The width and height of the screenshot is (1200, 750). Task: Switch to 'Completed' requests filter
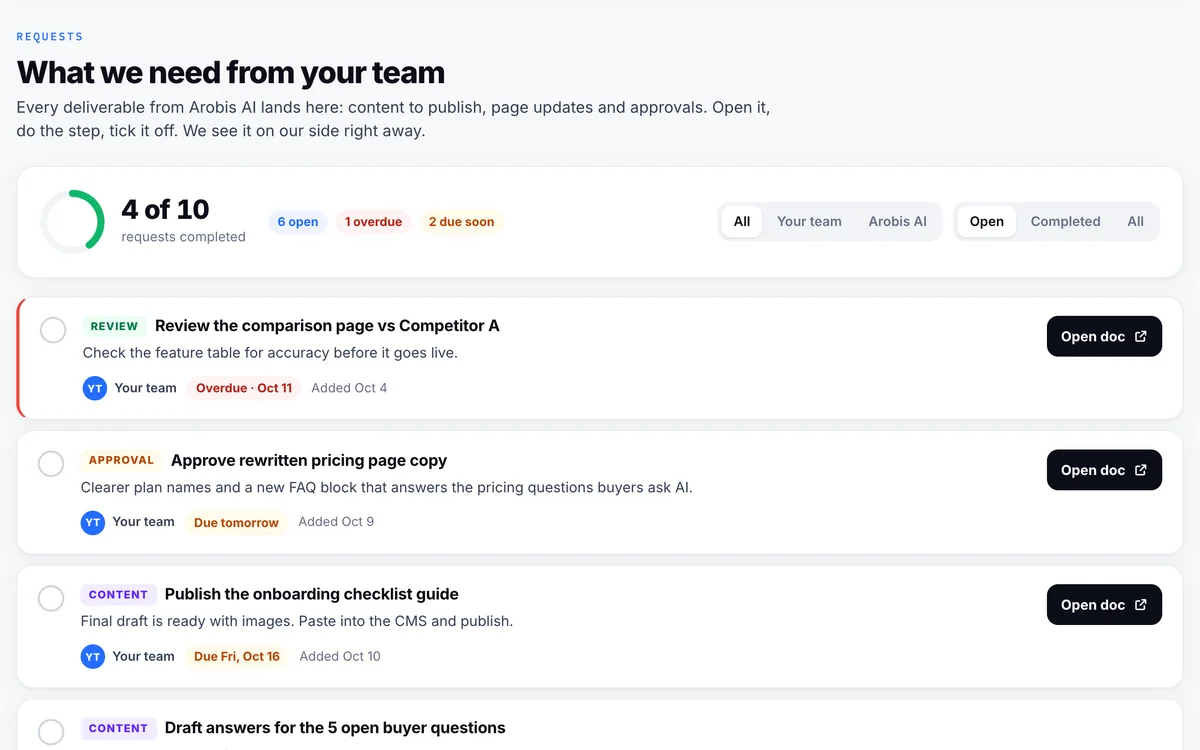tap(1065, 222)
